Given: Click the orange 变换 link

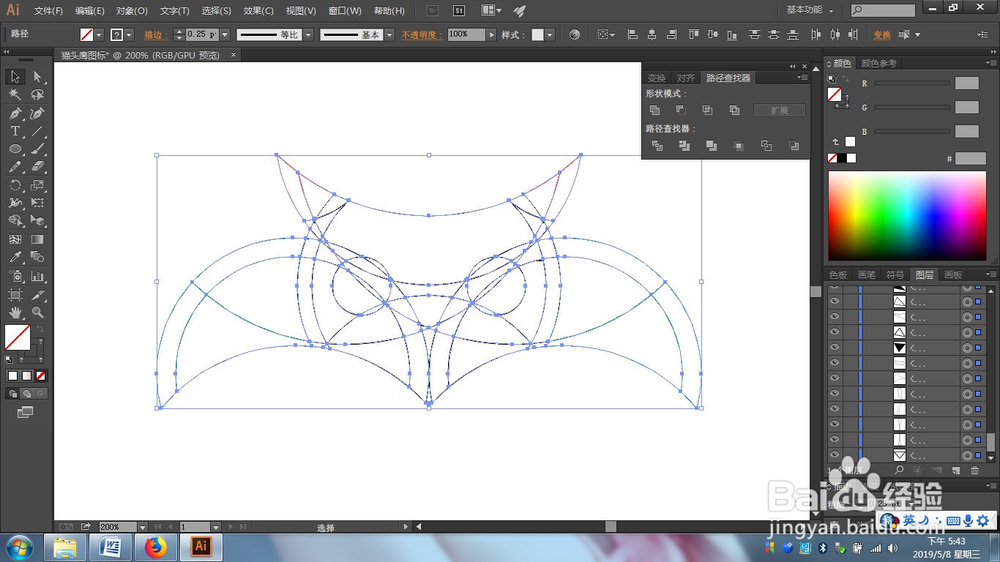Looking at the screenshot, I should [x=882, y=35].
